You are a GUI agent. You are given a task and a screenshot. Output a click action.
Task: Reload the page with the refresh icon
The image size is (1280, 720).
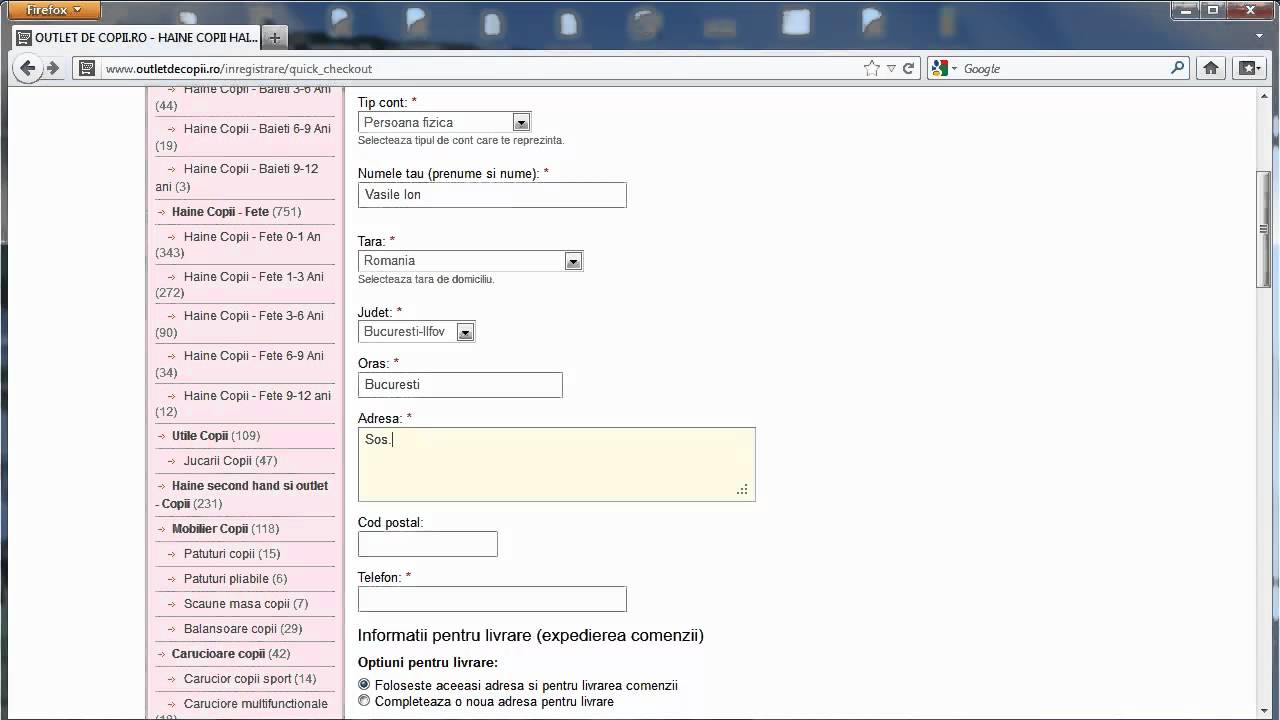(x=908, y=68)
